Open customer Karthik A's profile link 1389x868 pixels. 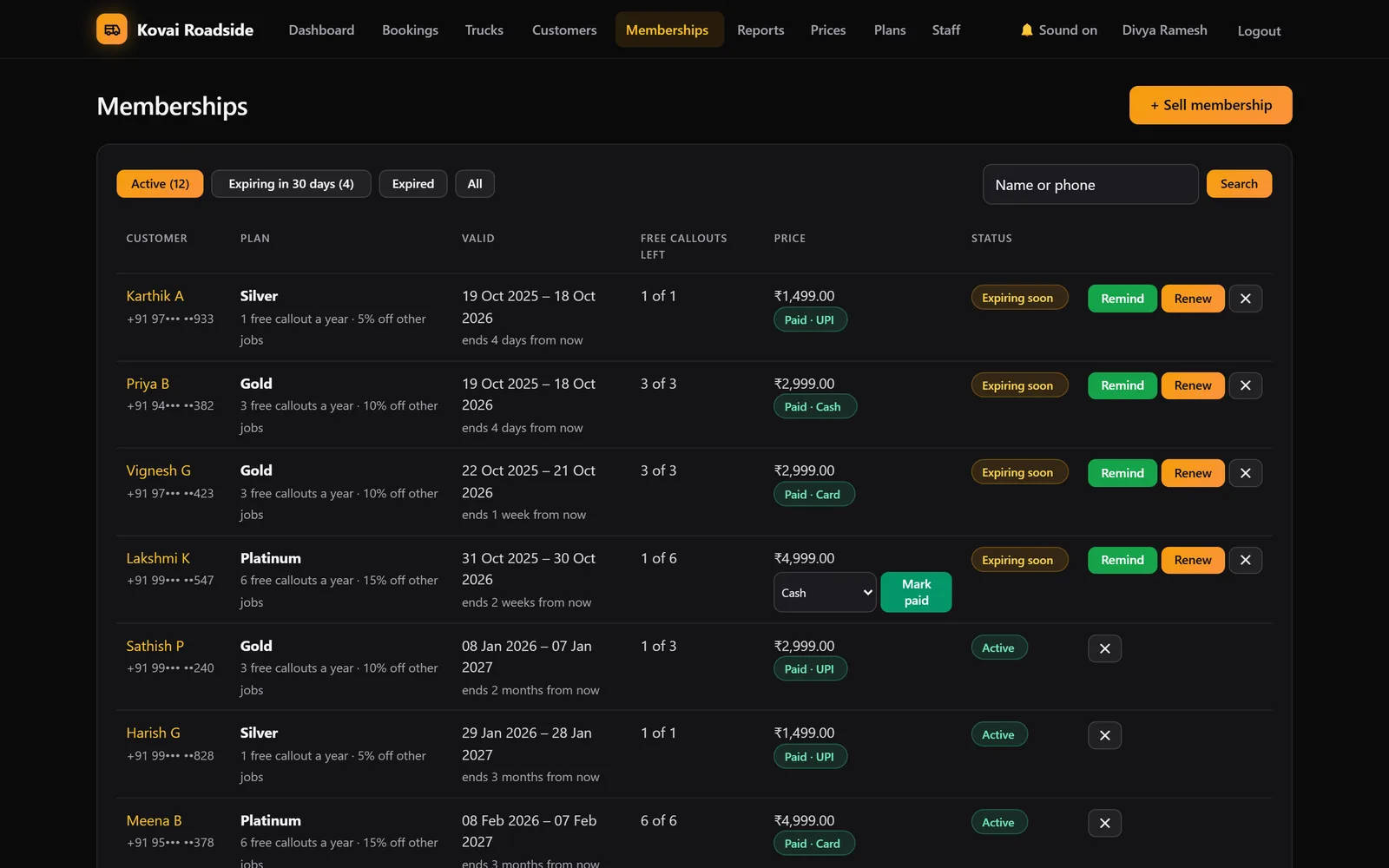pyautogui.click(x=155, y=296)
